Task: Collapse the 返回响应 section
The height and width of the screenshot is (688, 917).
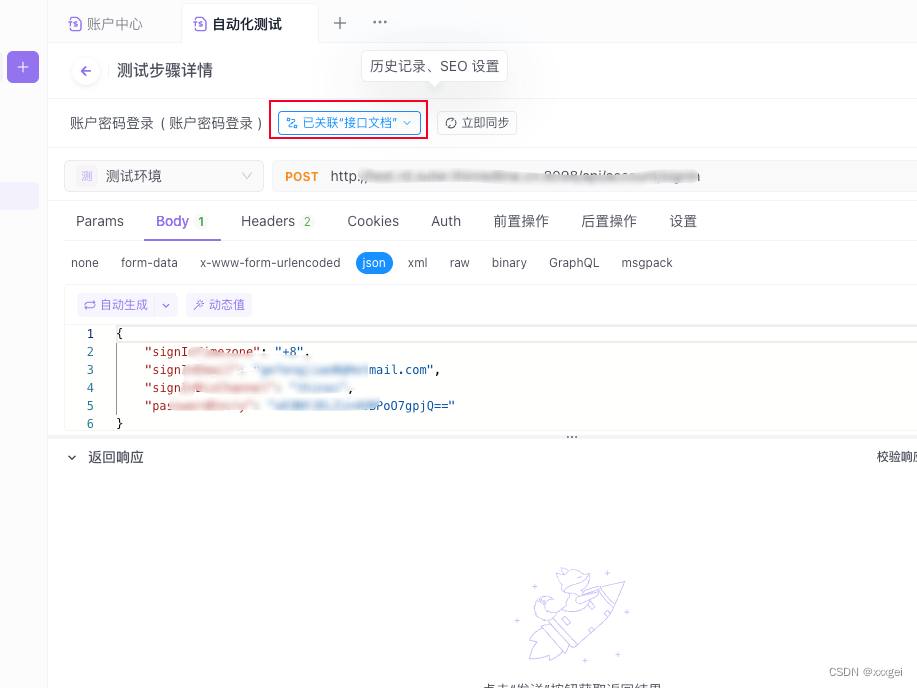Action: click(x=72, y=457)
